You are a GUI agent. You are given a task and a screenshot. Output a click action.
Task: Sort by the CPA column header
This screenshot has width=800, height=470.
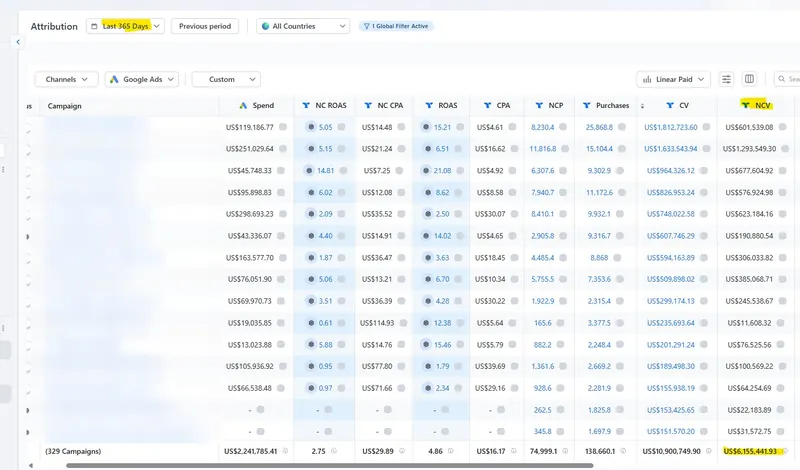coord(503,106)
